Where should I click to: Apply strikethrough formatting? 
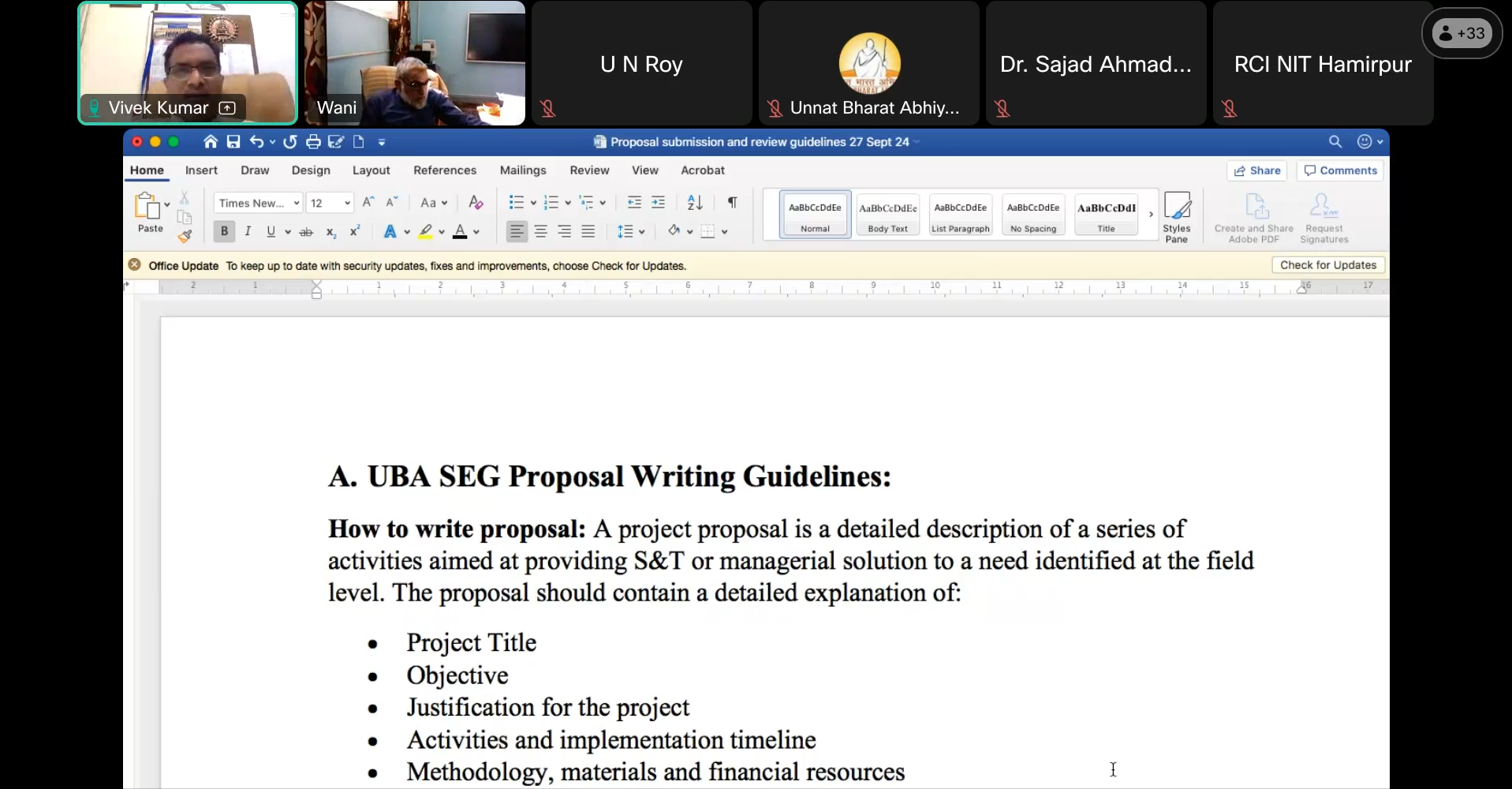pos(306,232)
